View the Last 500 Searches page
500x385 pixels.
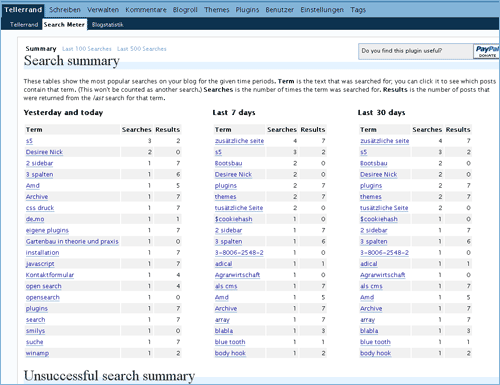142,49
